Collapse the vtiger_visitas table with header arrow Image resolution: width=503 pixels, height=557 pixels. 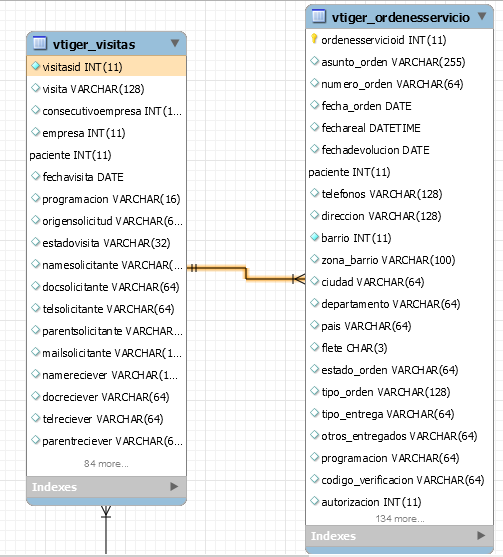point(174,43)
